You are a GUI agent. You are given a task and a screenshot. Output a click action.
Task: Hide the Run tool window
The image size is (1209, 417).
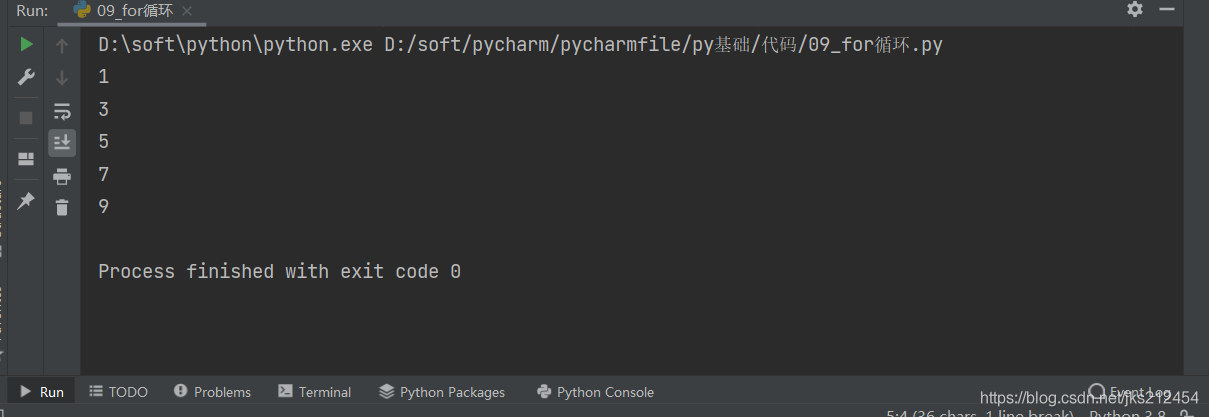1166,9
